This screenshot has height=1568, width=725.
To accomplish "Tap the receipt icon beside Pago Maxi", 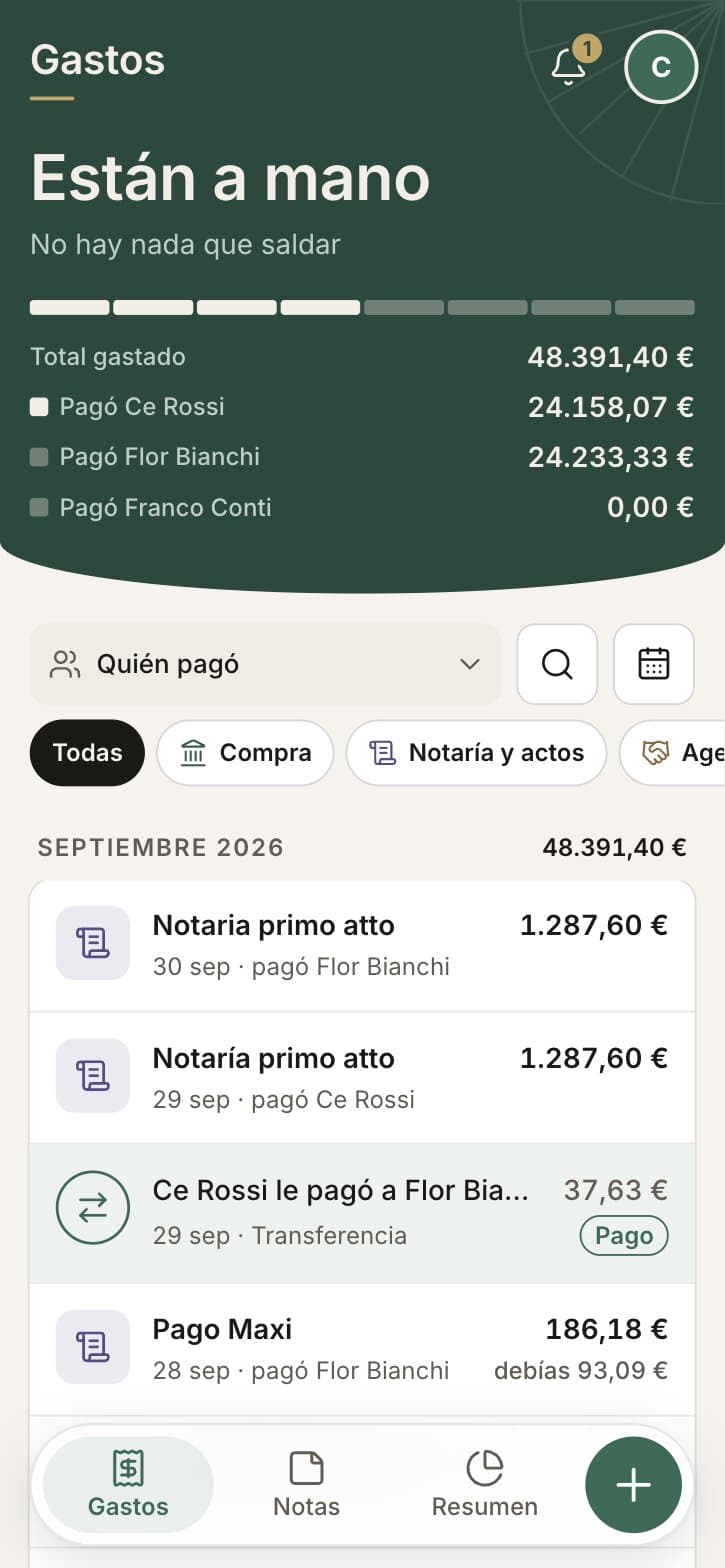I will coord(93,1347).
